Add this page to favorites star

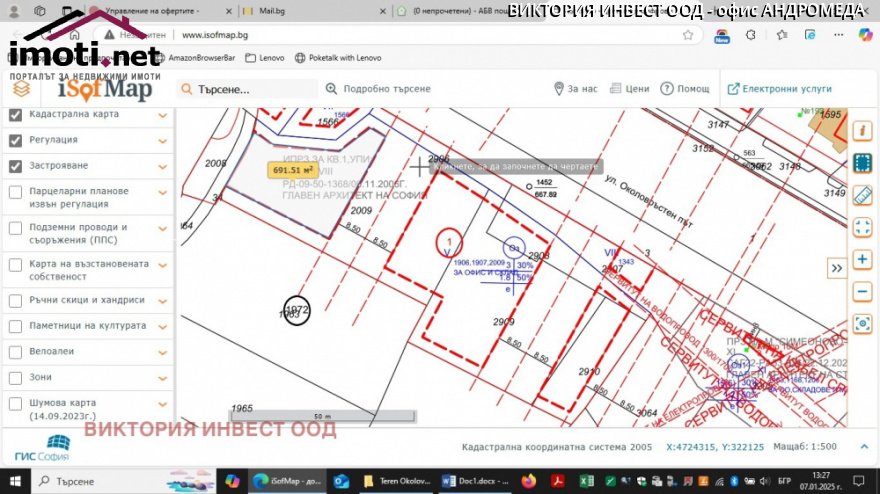point(688,35)
